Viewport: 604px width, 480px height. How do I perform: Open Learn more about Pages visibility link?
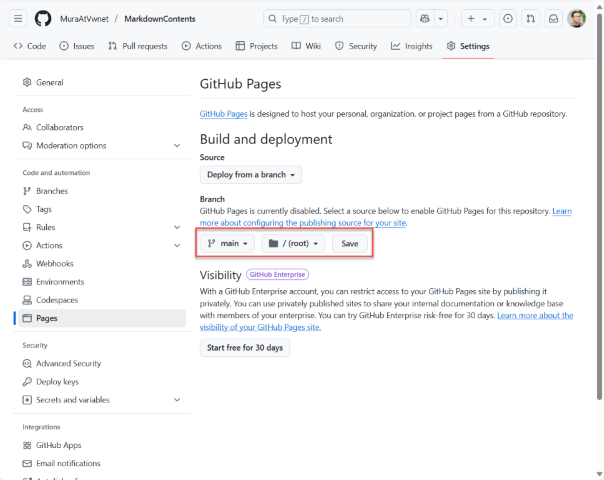(260, 327)
